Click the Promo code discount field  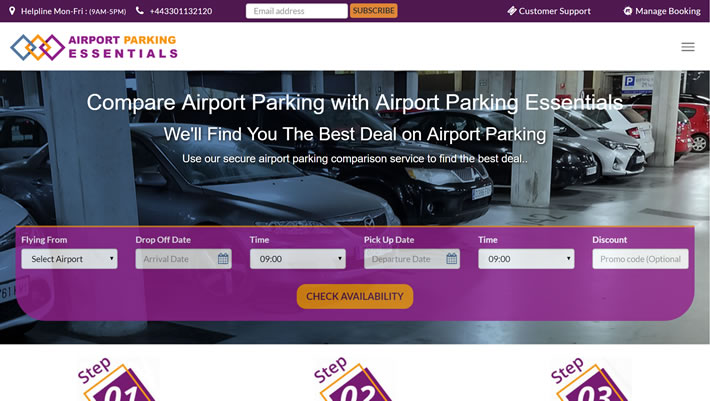[640, 259]
